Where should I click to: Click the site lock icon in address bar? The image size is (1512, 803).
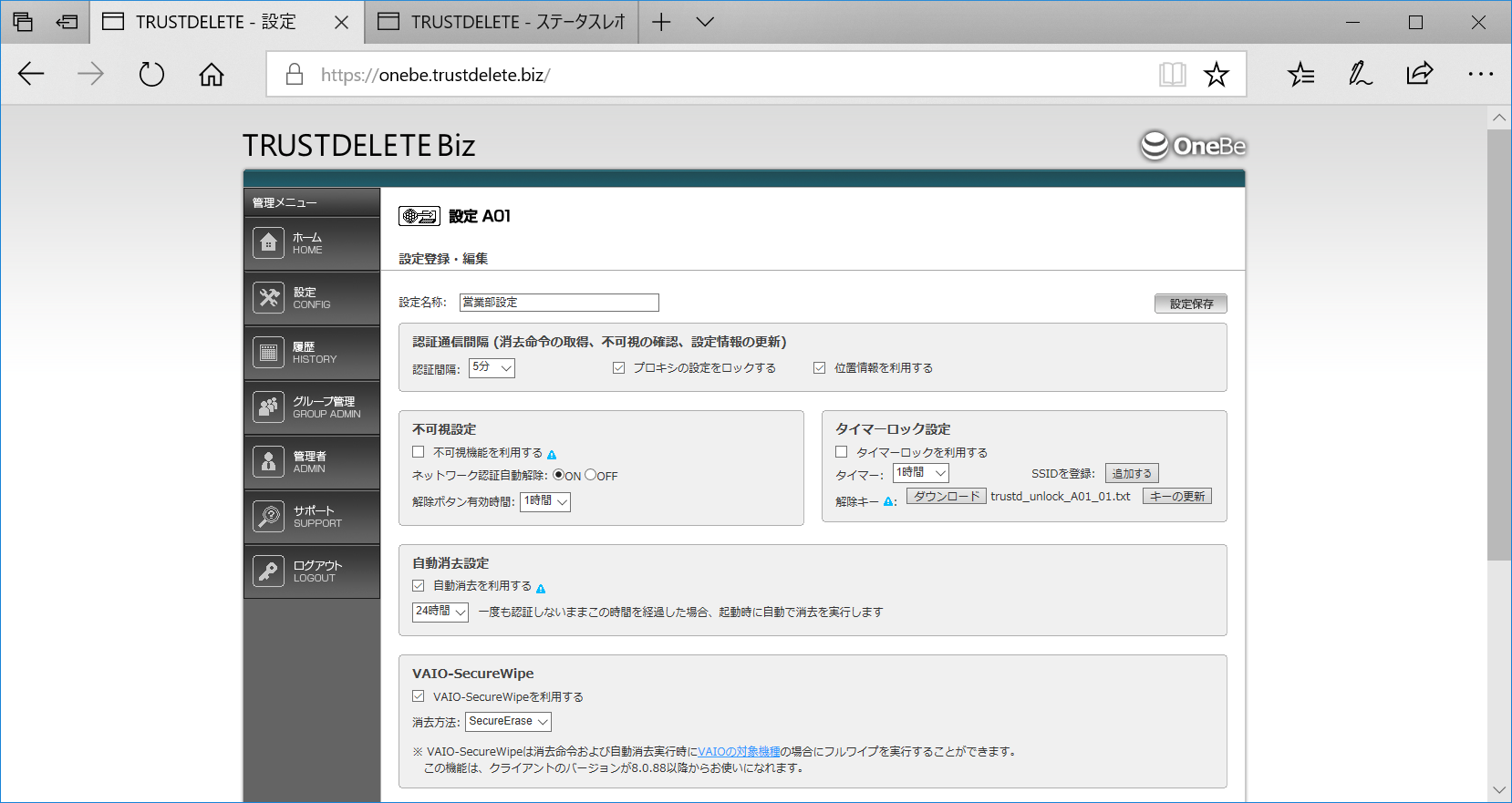(x=294, y=74)
